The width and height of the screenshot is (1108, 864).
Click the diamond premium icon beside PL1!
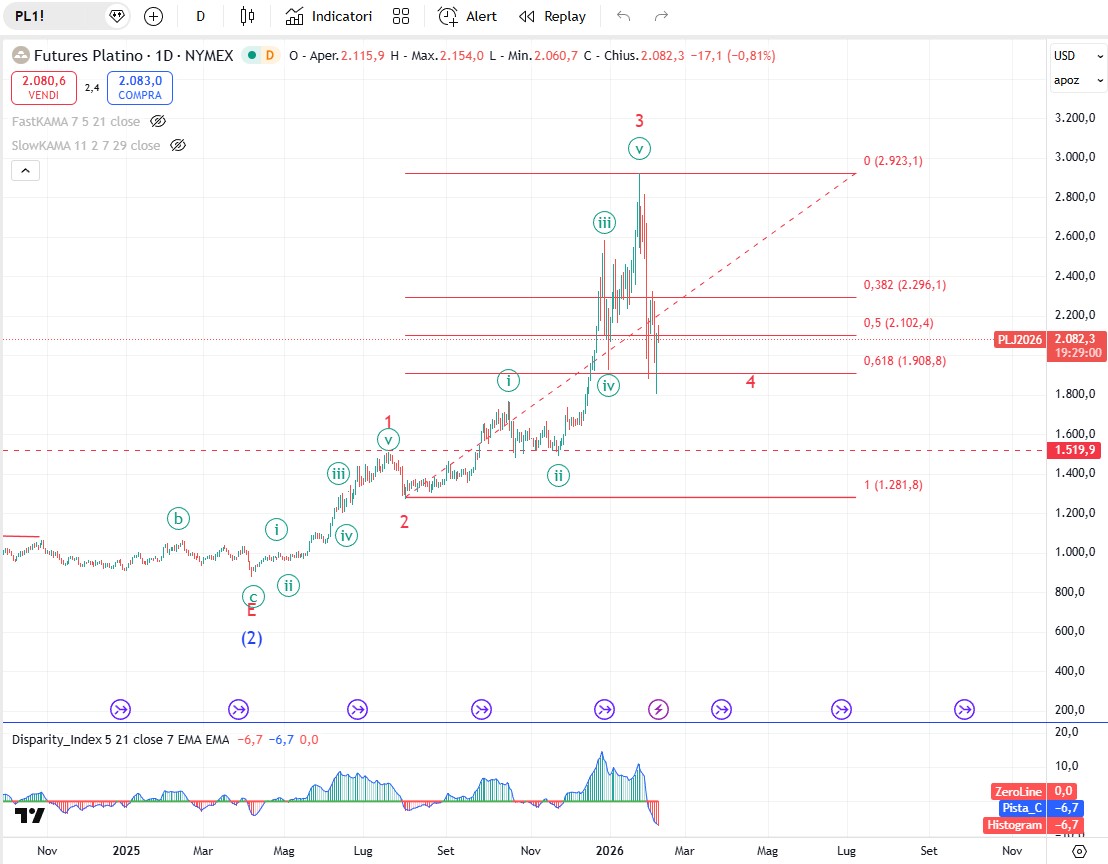[x=117, y=16]
